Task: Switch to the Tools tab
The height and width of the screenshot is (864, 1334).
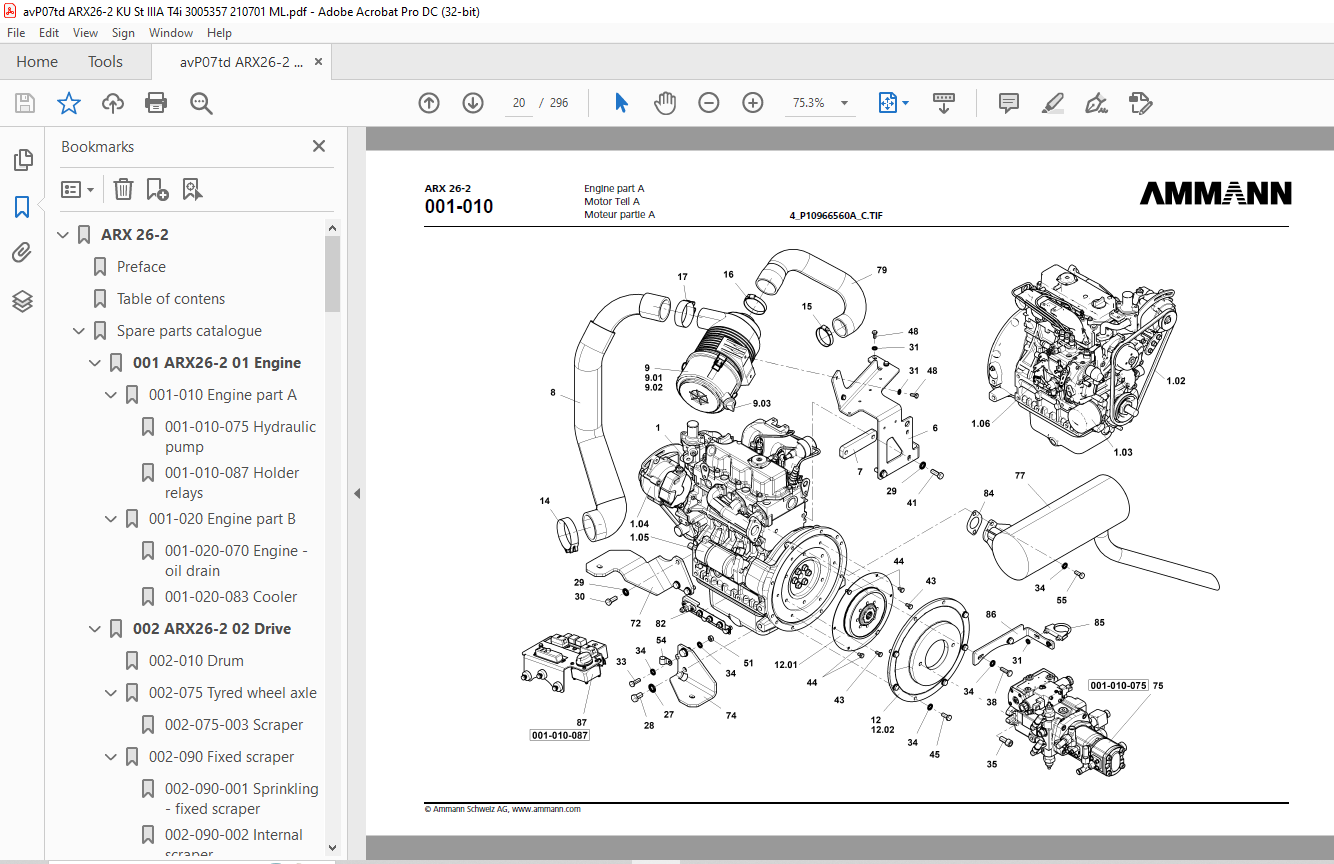Action: pos(105,62)
